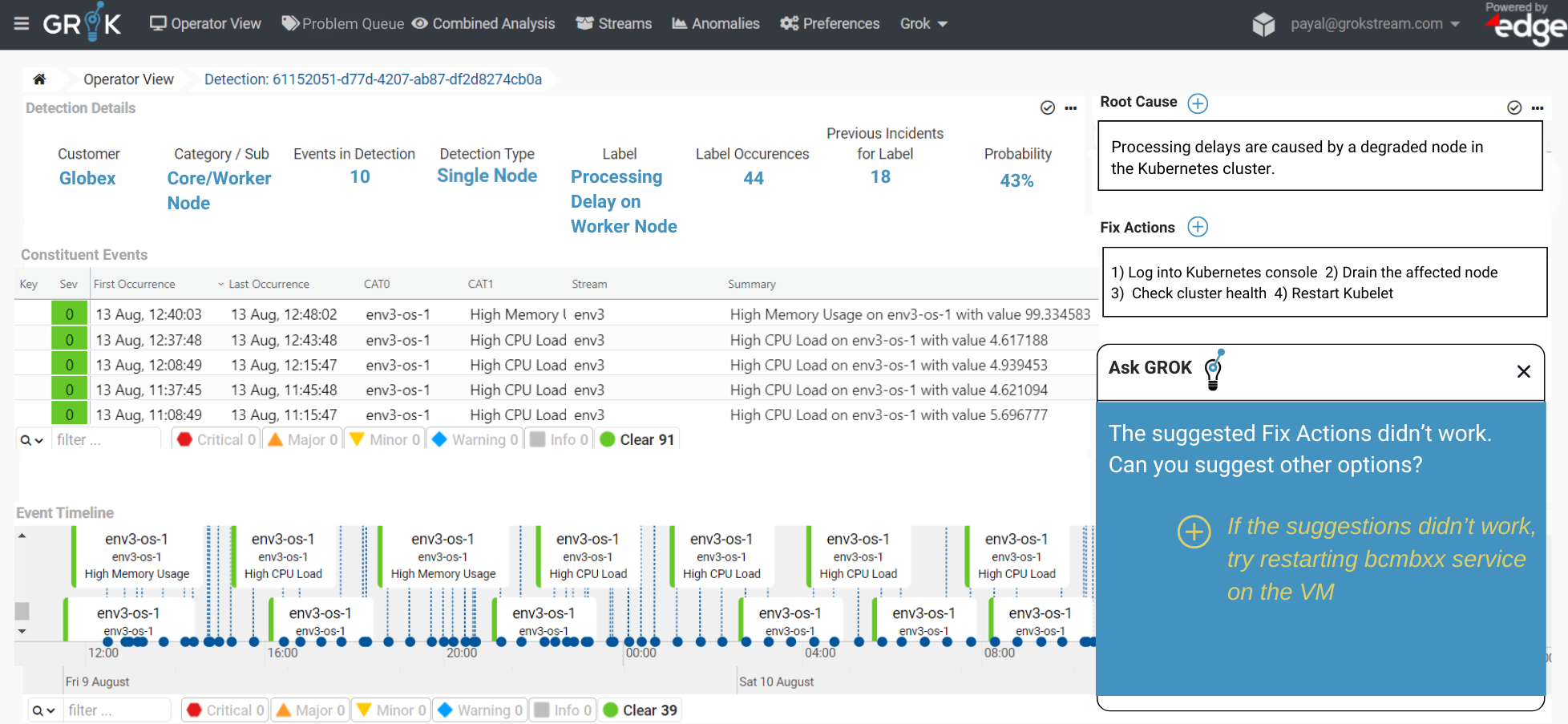Add the suggested bcmbxx restart action
The width and height of the screenshot is (1568, 724).
coord(1194,532)
